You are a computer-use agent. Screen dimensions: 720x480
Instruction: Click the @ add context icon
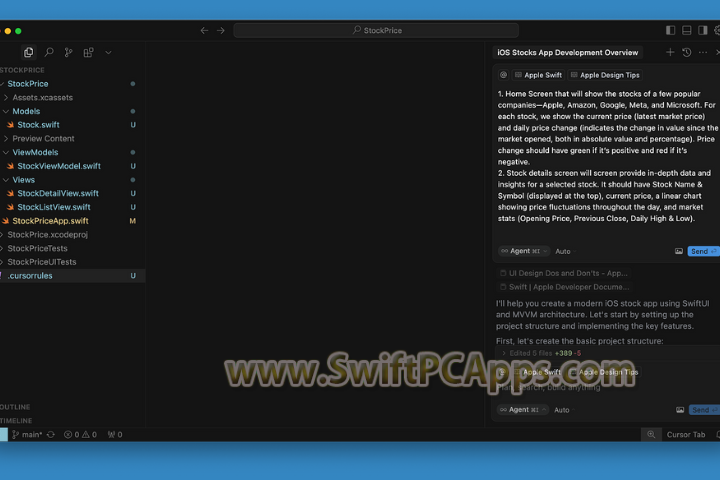503,75
